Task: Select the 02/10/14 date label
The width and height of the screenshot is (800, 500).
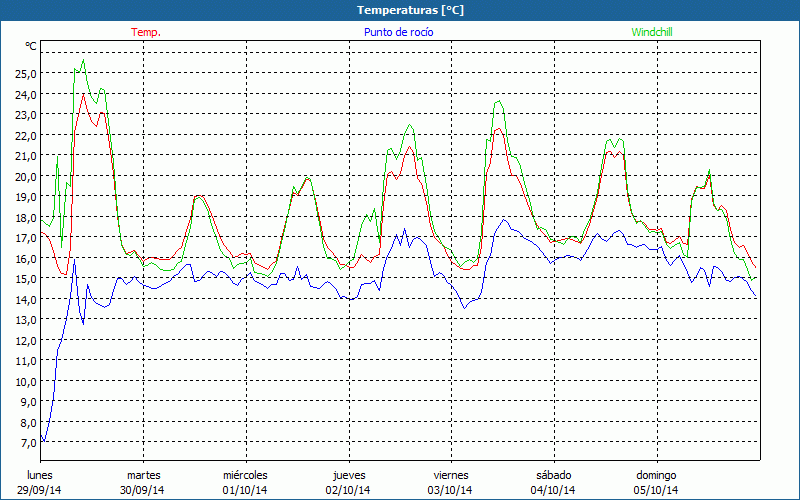Action: click(x=348, y=490)
